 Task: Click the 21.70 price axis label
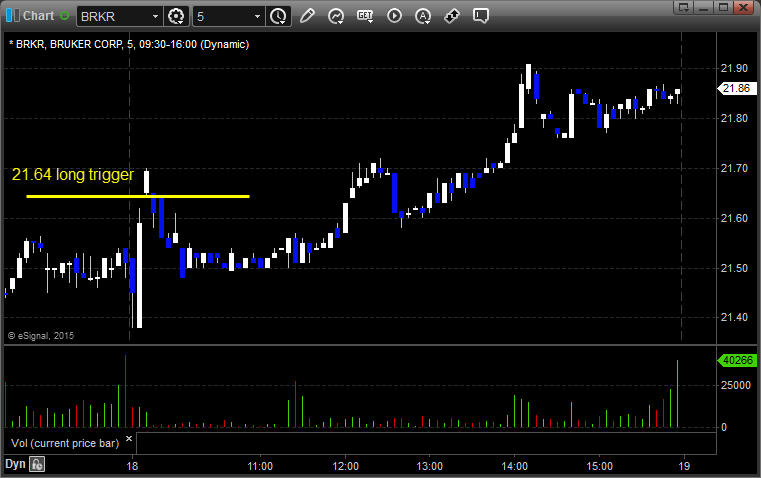734,168
